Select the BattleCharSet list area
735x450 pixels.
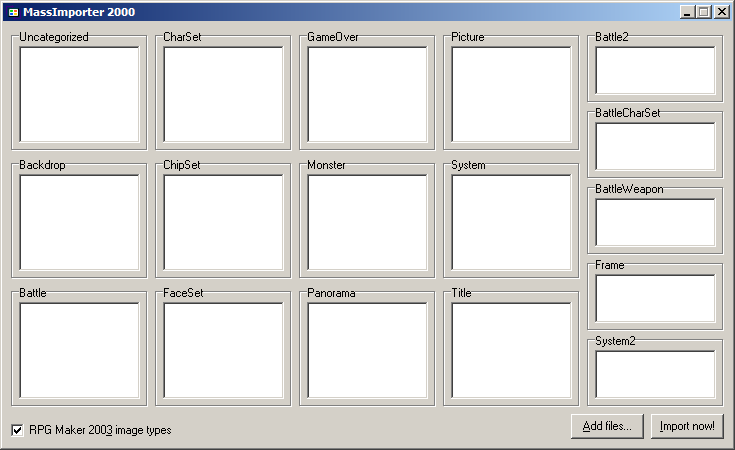[x=655, y=146]
